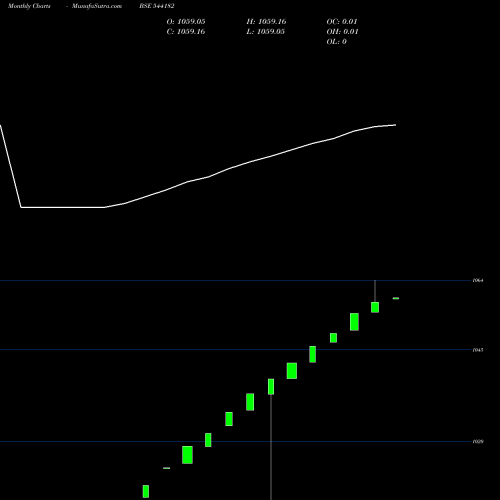Image resolution: width=500 pixels, height=500 pixels.
Task: Select the low value 'L: 1059.05'
Action: 266,32
